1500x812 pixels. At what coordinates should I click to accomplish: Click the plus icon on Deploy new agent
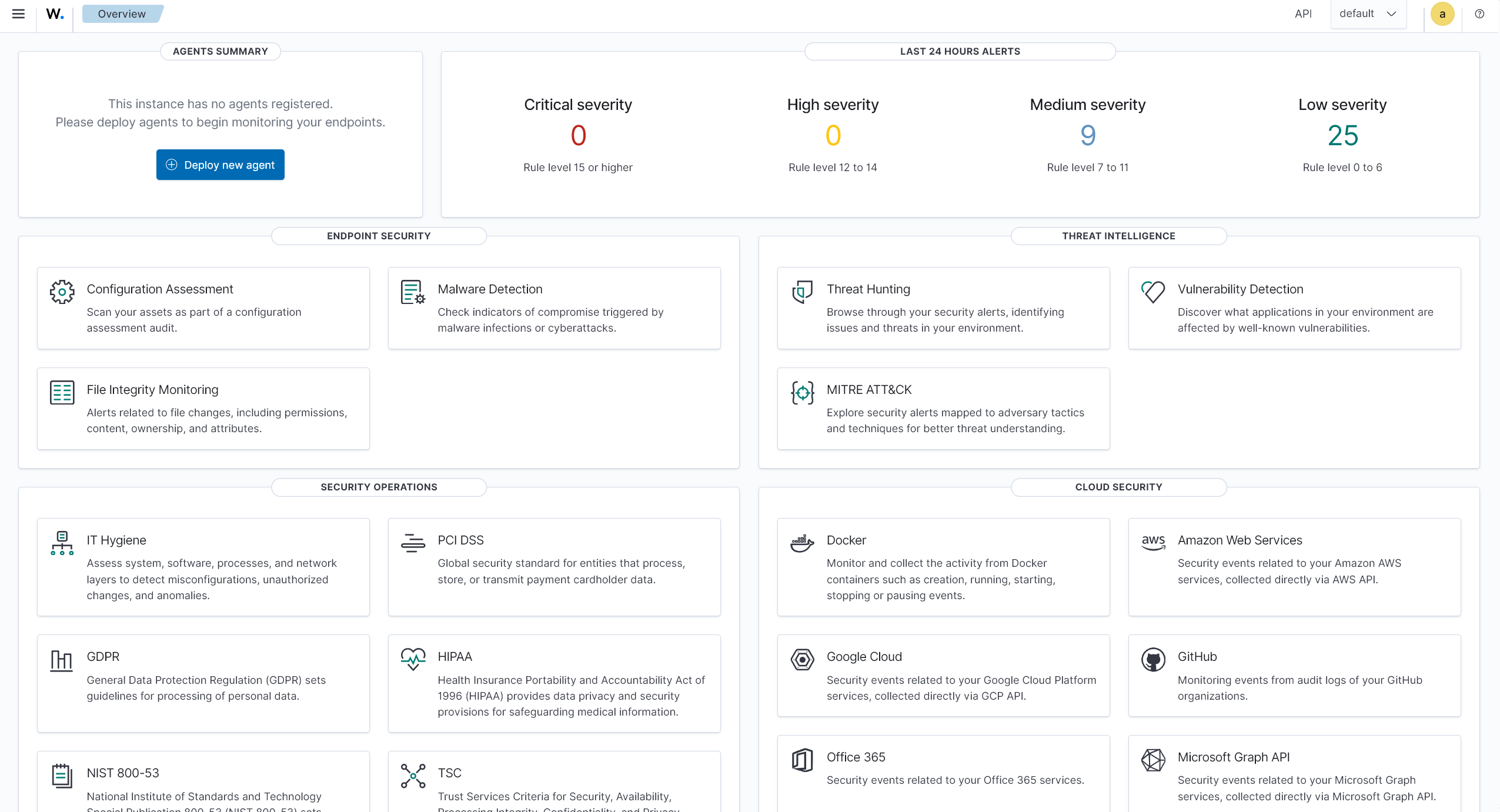click(x=171, y=165)
